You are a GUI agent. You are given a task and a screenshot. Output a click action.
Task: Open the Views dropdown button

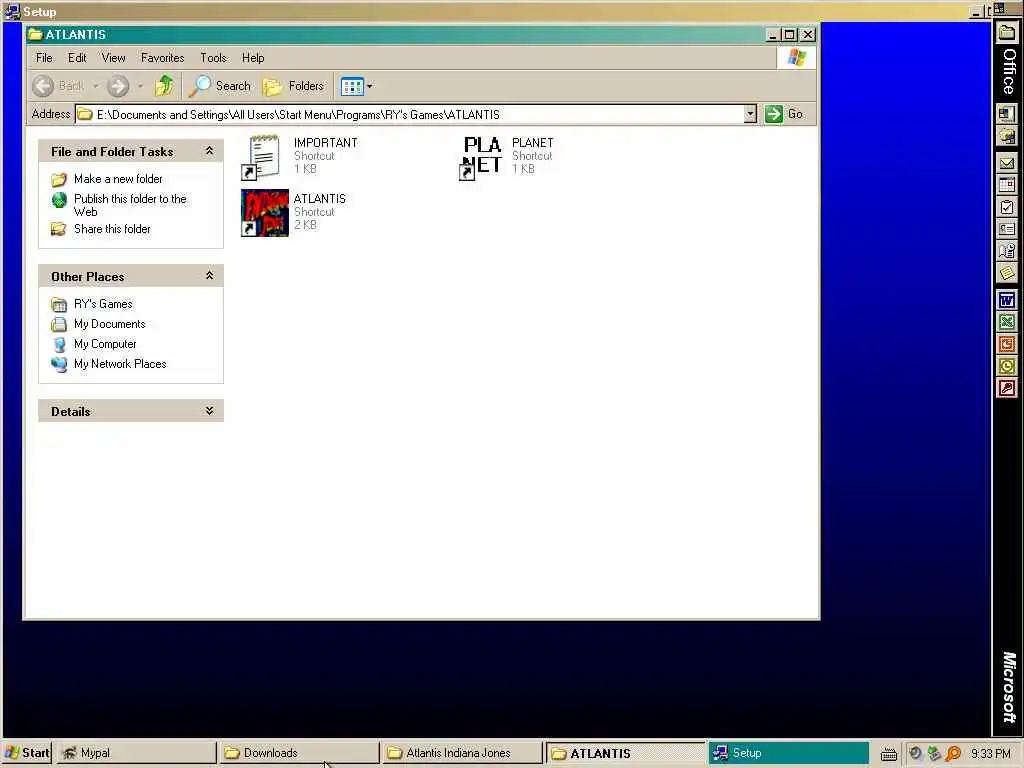(357, 86)
